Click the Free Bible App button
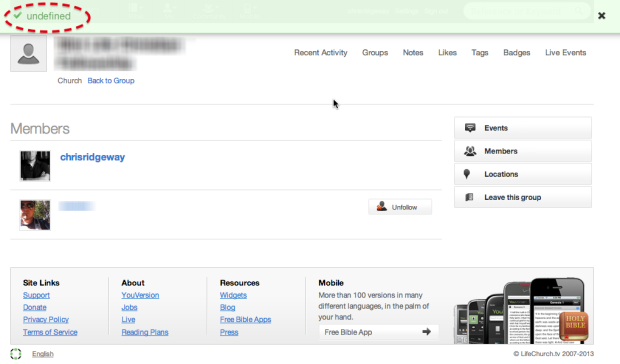This screenshot has height=364, width=620. (378, 332)
